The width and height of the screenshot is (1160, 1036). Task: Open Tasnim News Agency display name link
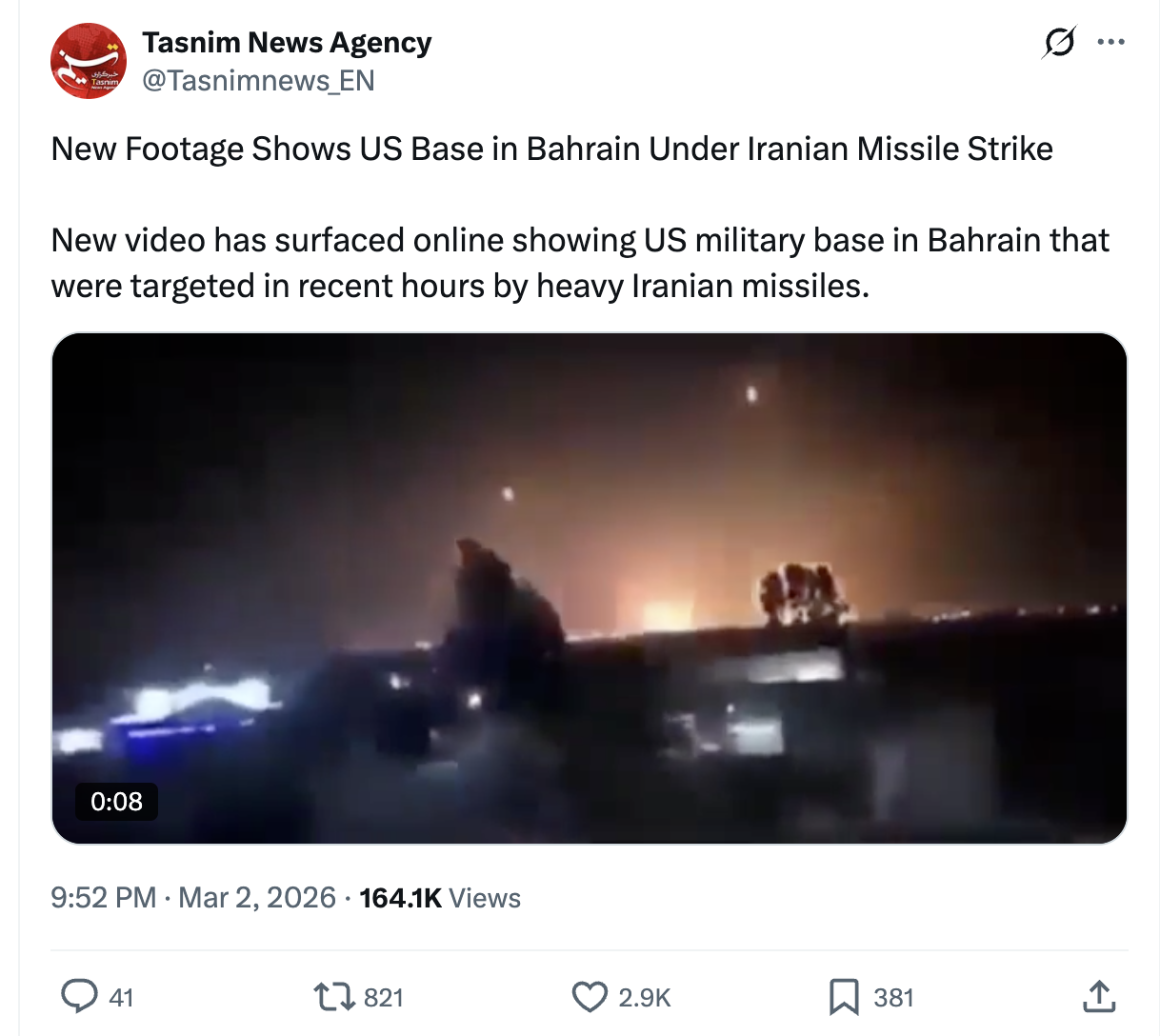pos(287,42)
